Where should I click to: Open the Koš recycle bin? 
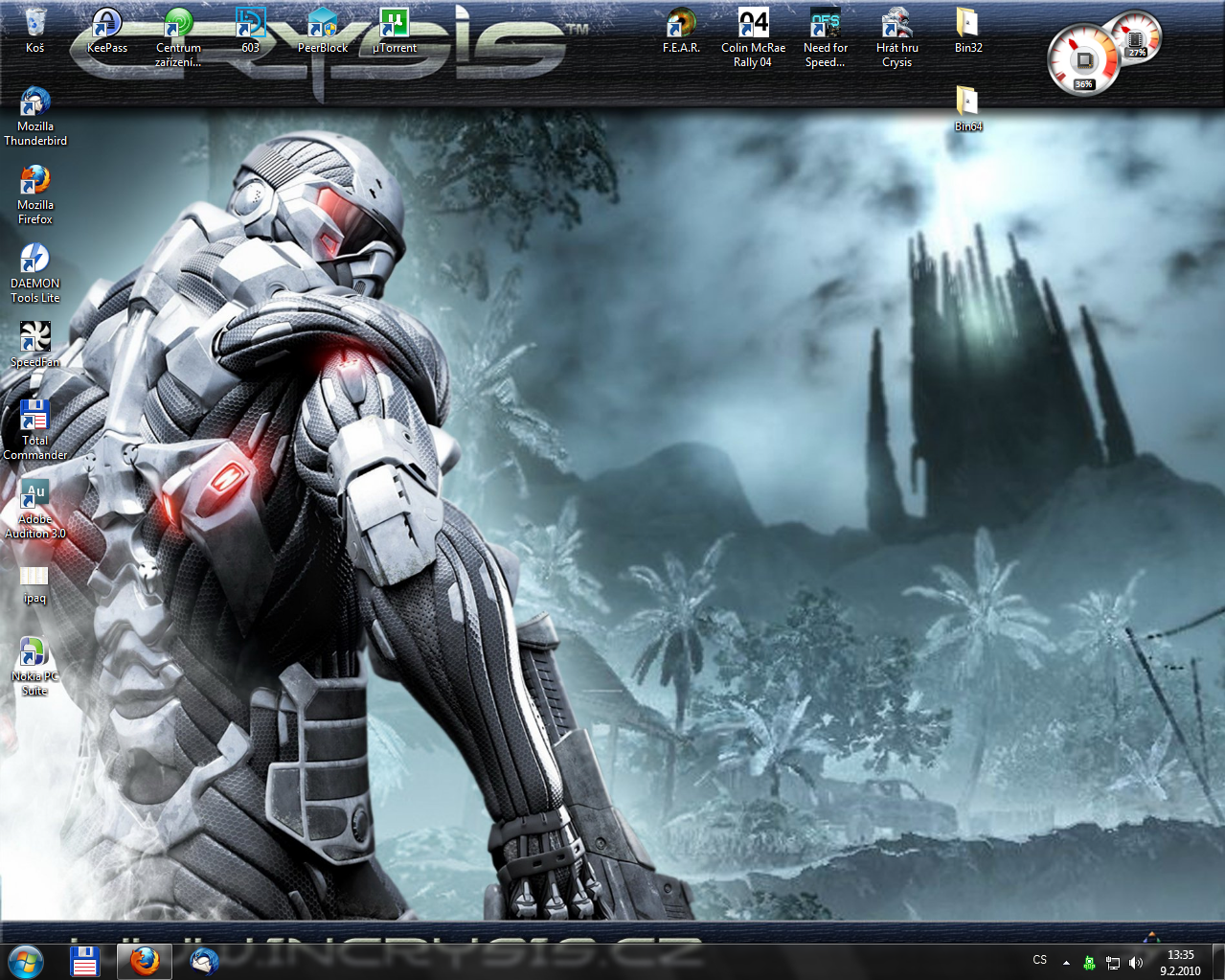point(35,23)
